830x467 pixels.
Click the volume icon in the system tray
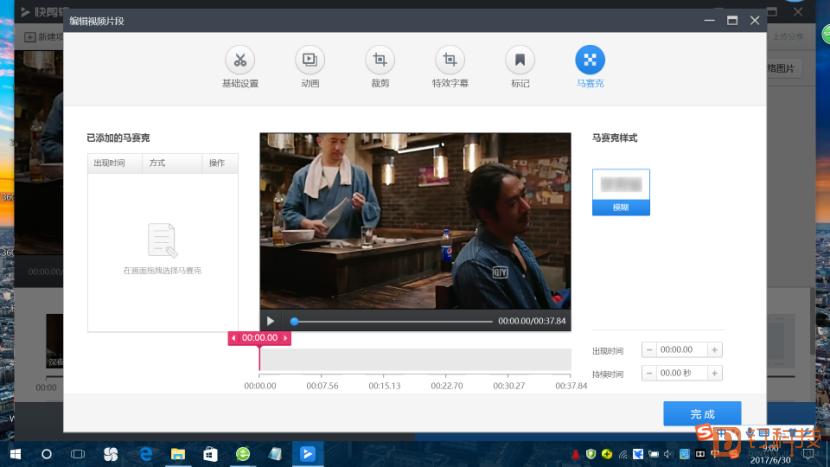pos(667,454)
